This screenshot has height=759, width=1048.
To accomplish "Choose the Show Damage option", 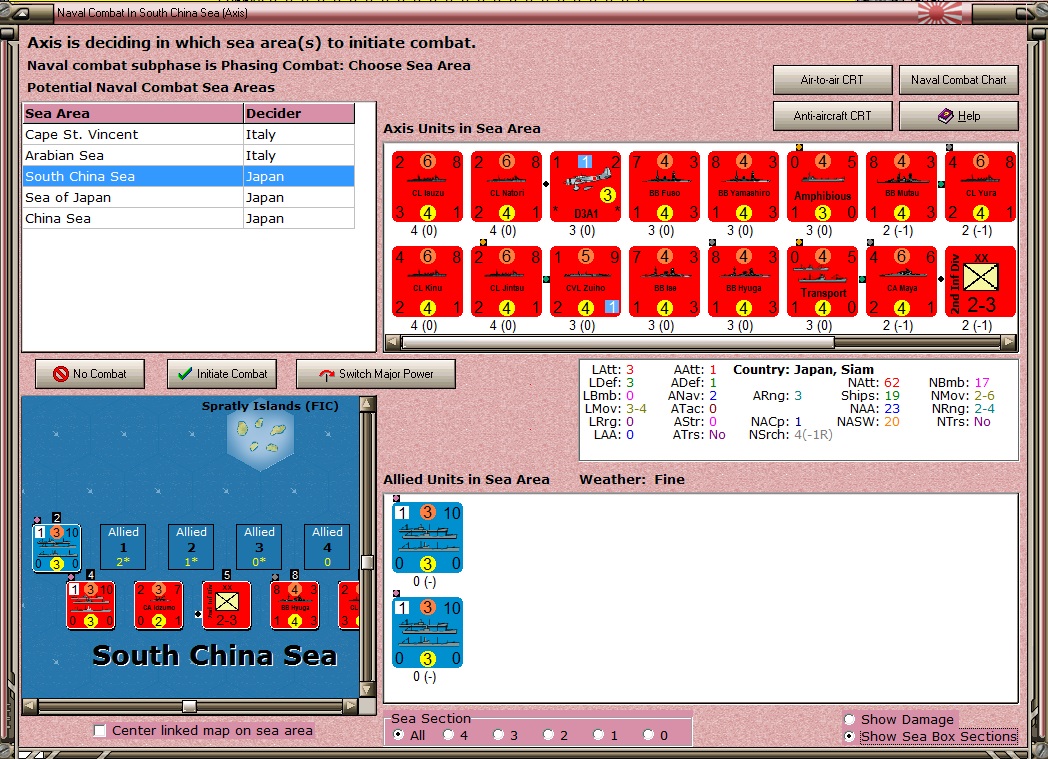I will pos(849,720).
